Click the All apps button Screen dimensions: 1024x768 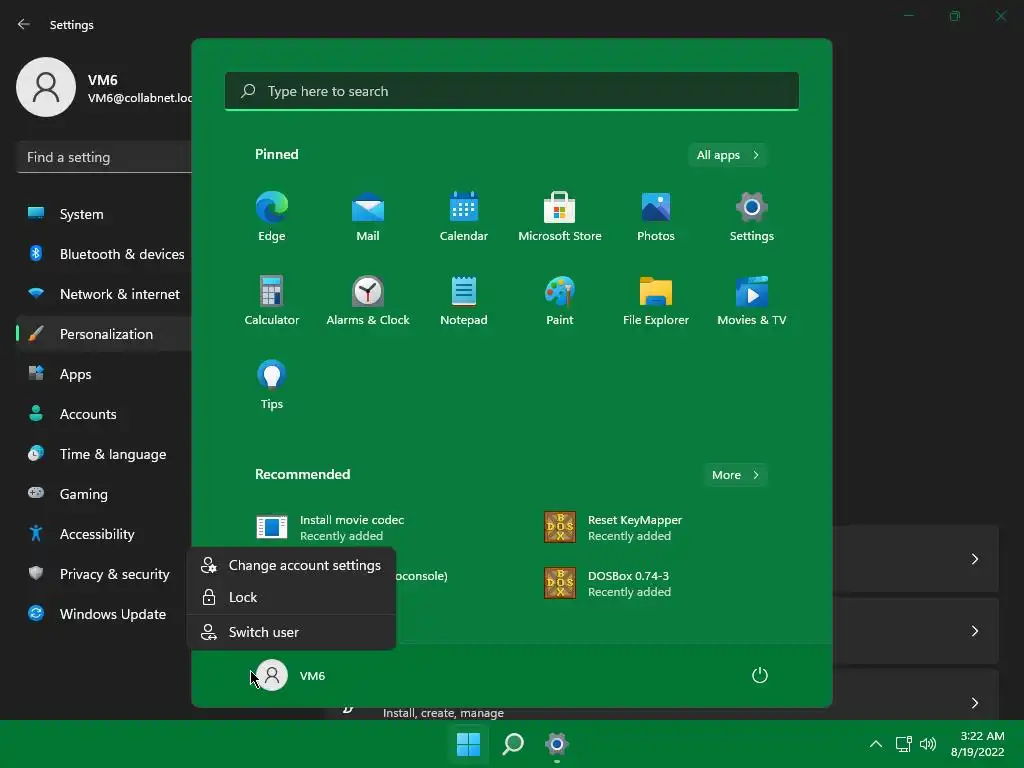[x=728, y=155]
